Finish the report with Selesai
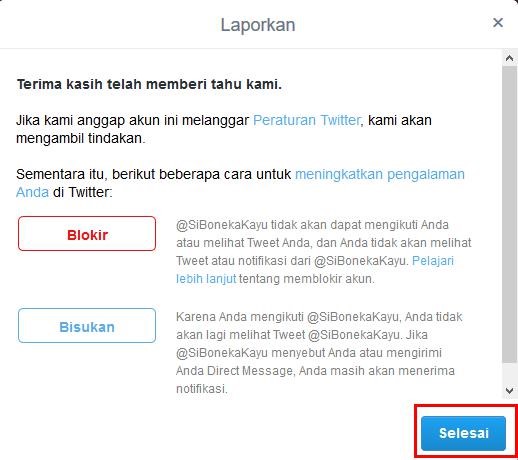The height and width of the screenshot is (460, 518). point(463,433)
